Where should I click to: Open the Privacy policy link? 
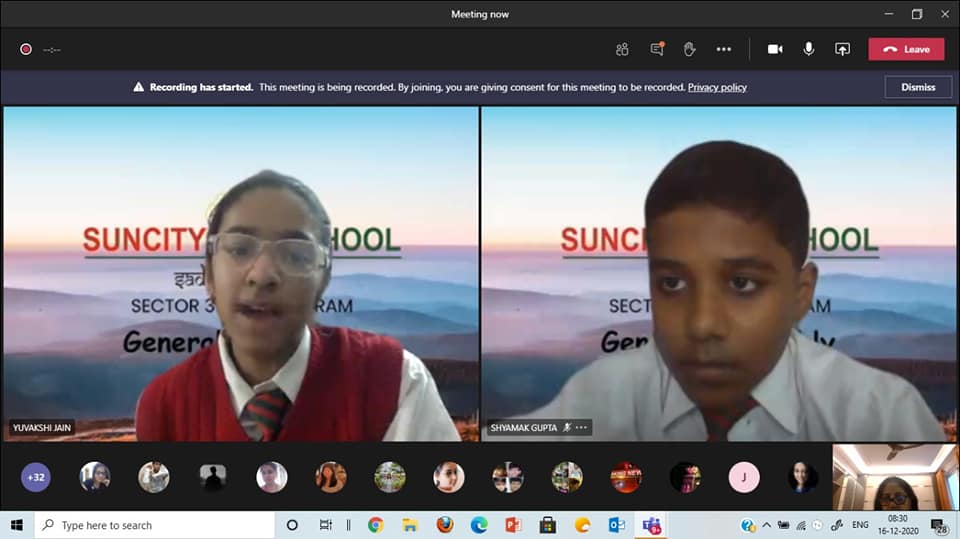click(x=717, y=87)
